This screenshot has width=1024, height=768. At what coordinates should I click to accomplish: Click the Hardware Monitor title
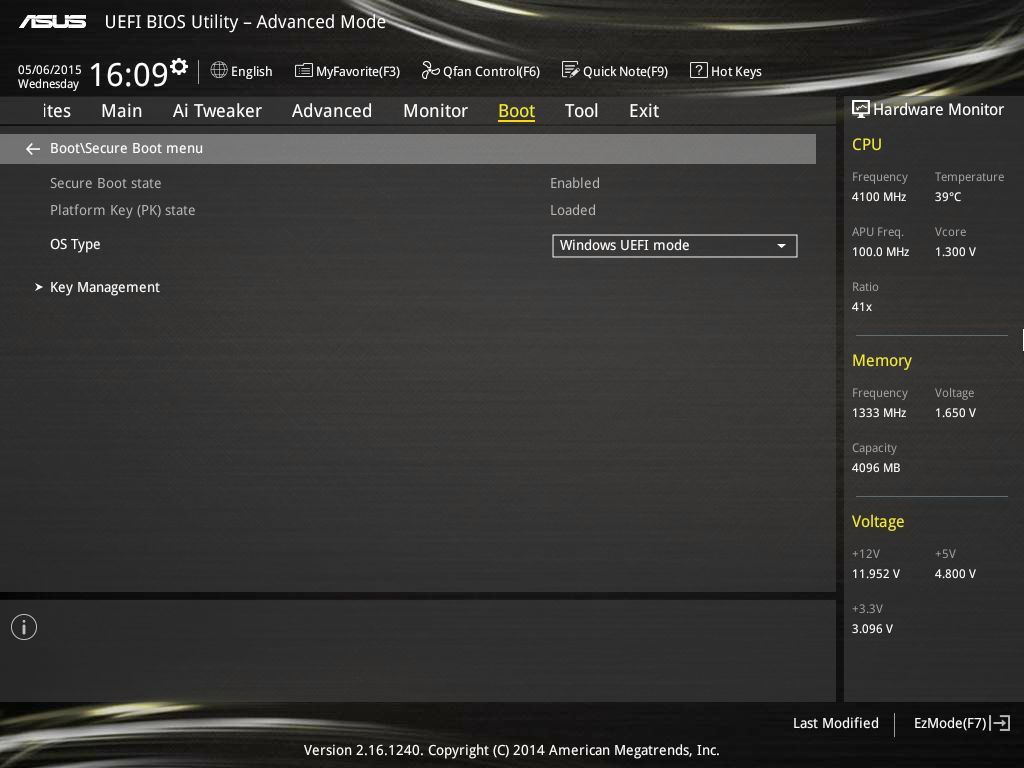(x=938, y=110)
